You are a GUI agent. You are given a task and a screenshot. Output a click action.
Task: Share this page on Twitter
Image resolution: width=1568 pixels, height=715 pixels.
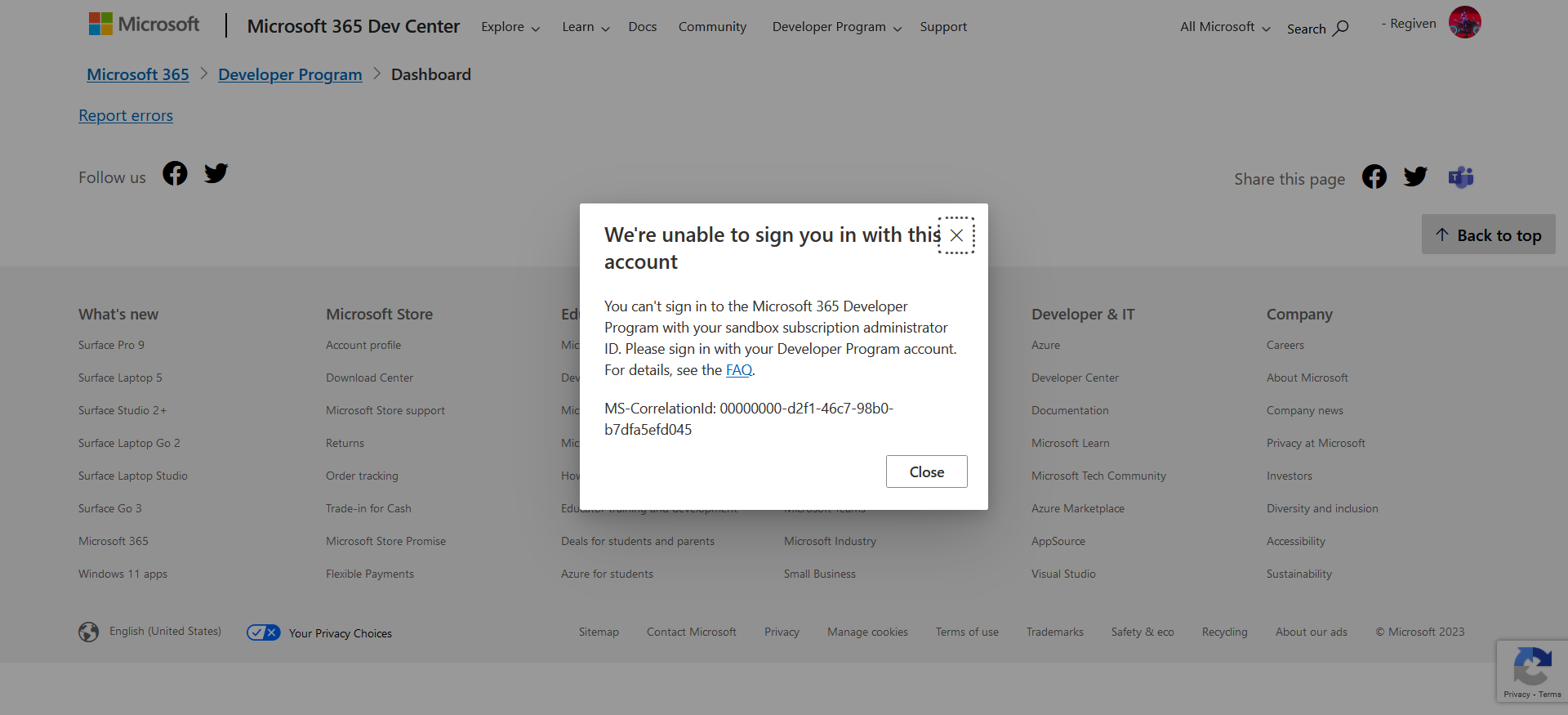click(x=1415, y=177)
